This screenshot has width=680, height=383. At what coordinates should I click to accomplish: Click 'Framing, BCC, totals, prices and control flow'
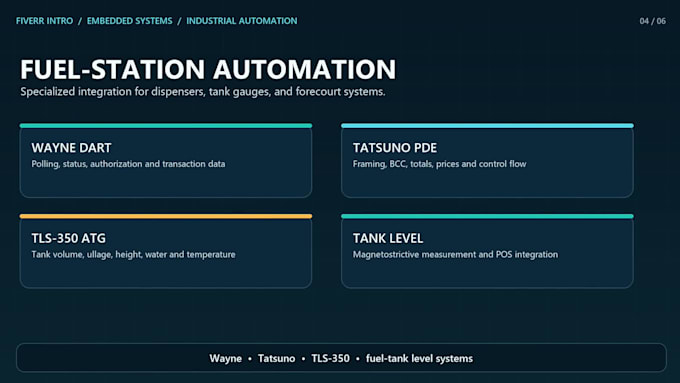pos(439,164)
